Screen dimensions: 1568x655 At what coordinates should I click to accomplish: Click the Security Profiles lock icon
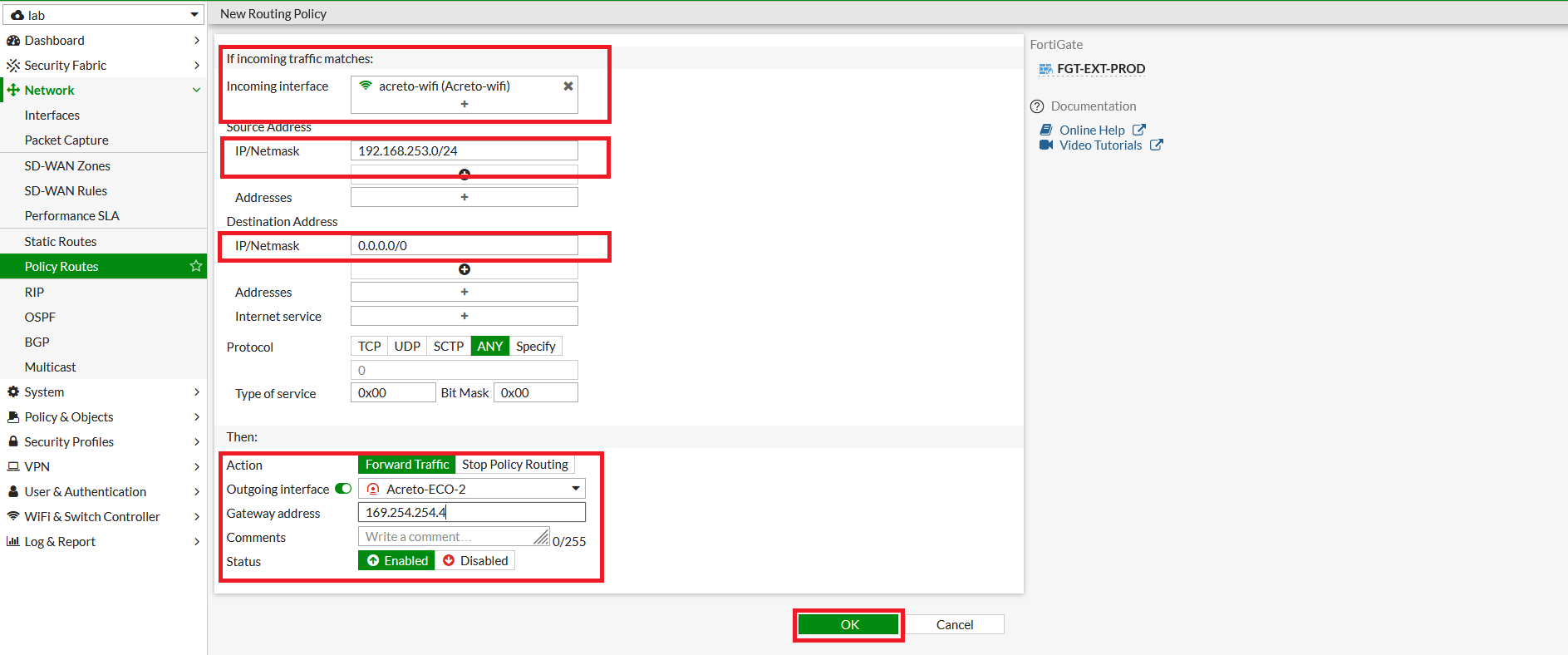click(x=13, y=442)
